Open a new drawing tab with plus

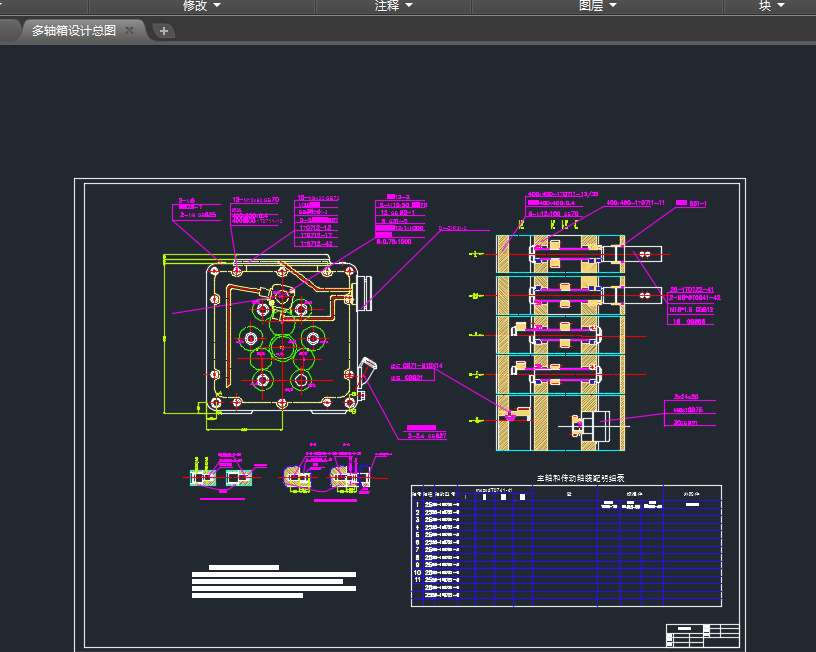pos(164,31)
